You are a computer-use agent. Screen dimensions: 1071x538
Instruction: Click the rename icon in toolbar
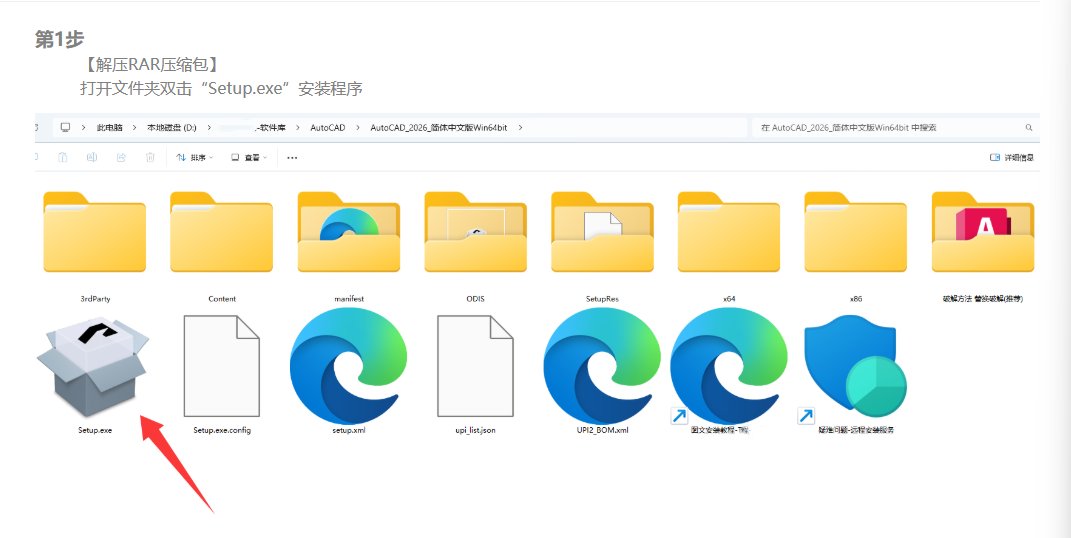(92, 158)
